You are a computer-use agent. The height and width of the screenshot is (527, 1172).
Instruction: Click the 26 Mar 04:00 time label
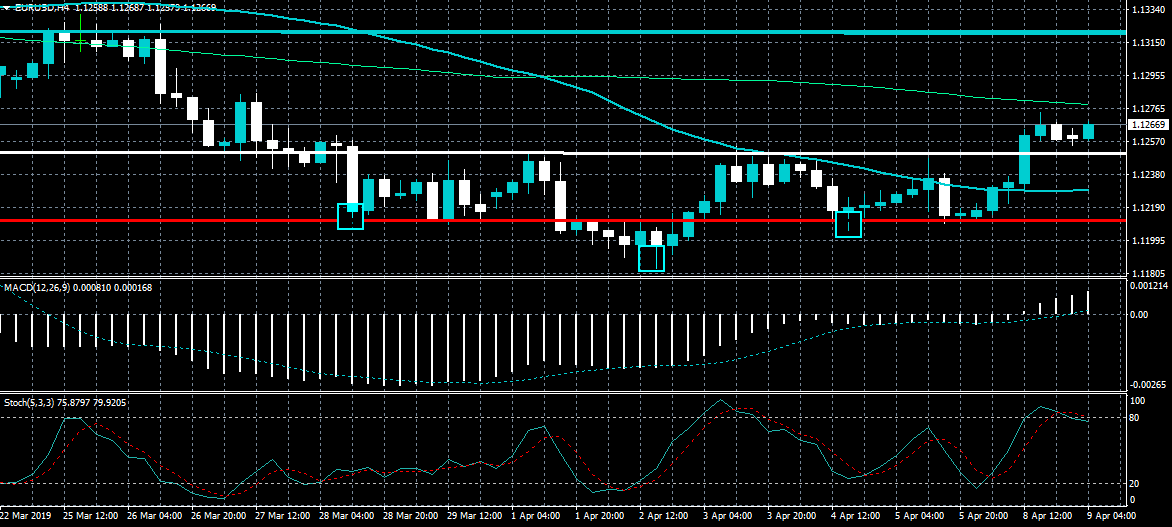(153, 516)
